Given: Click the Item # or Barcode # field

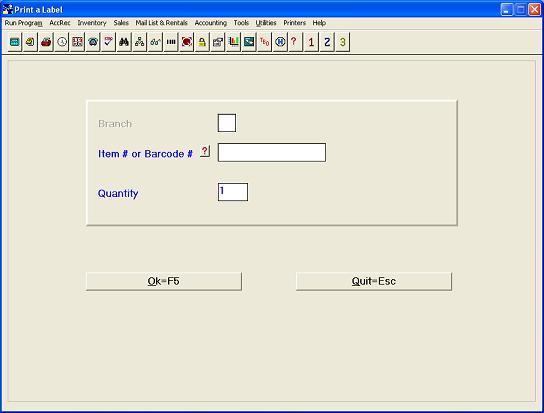Looking at the screenshot, I should coord(272,152).
